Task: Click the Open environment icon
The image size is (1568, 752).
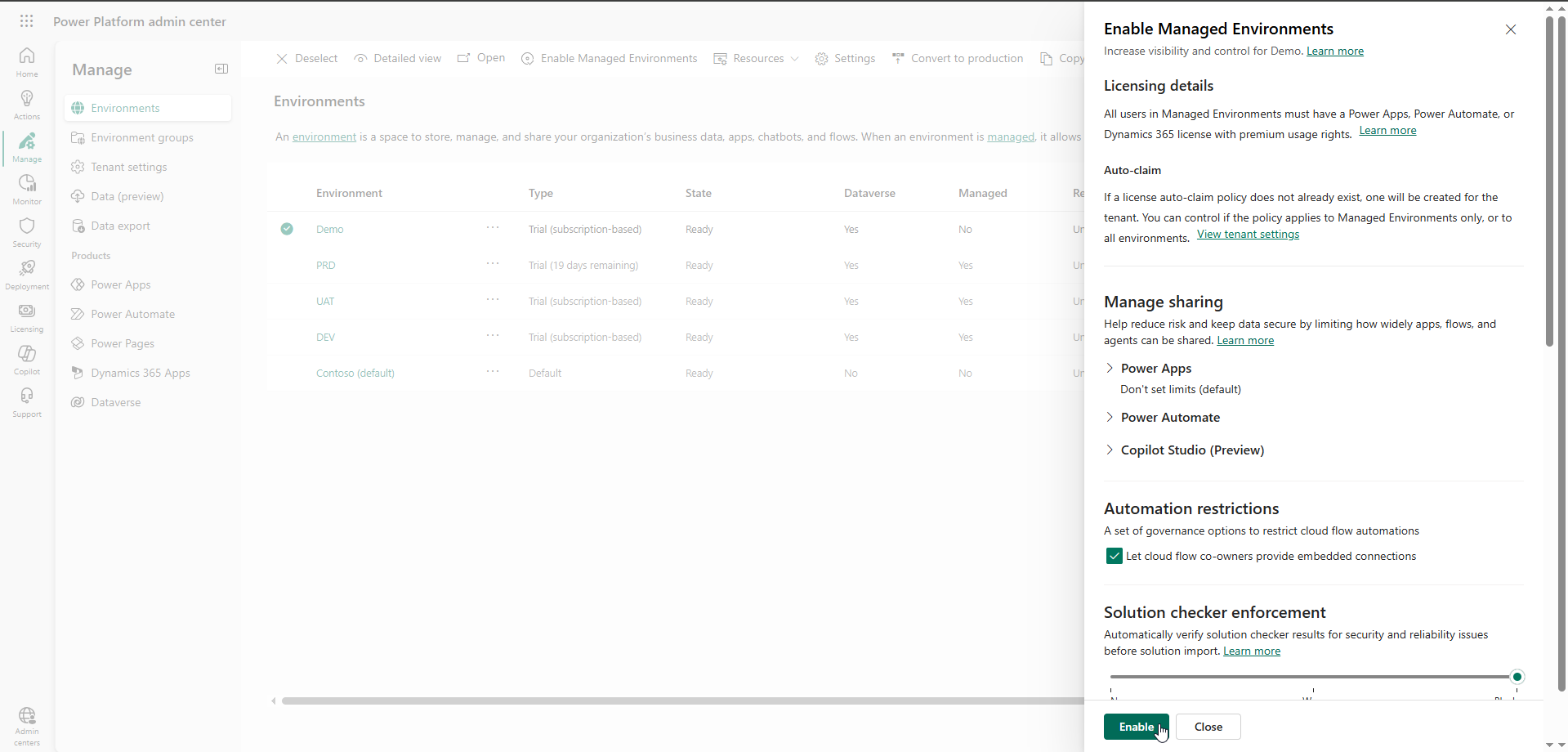Action: [x=463, y=58]
